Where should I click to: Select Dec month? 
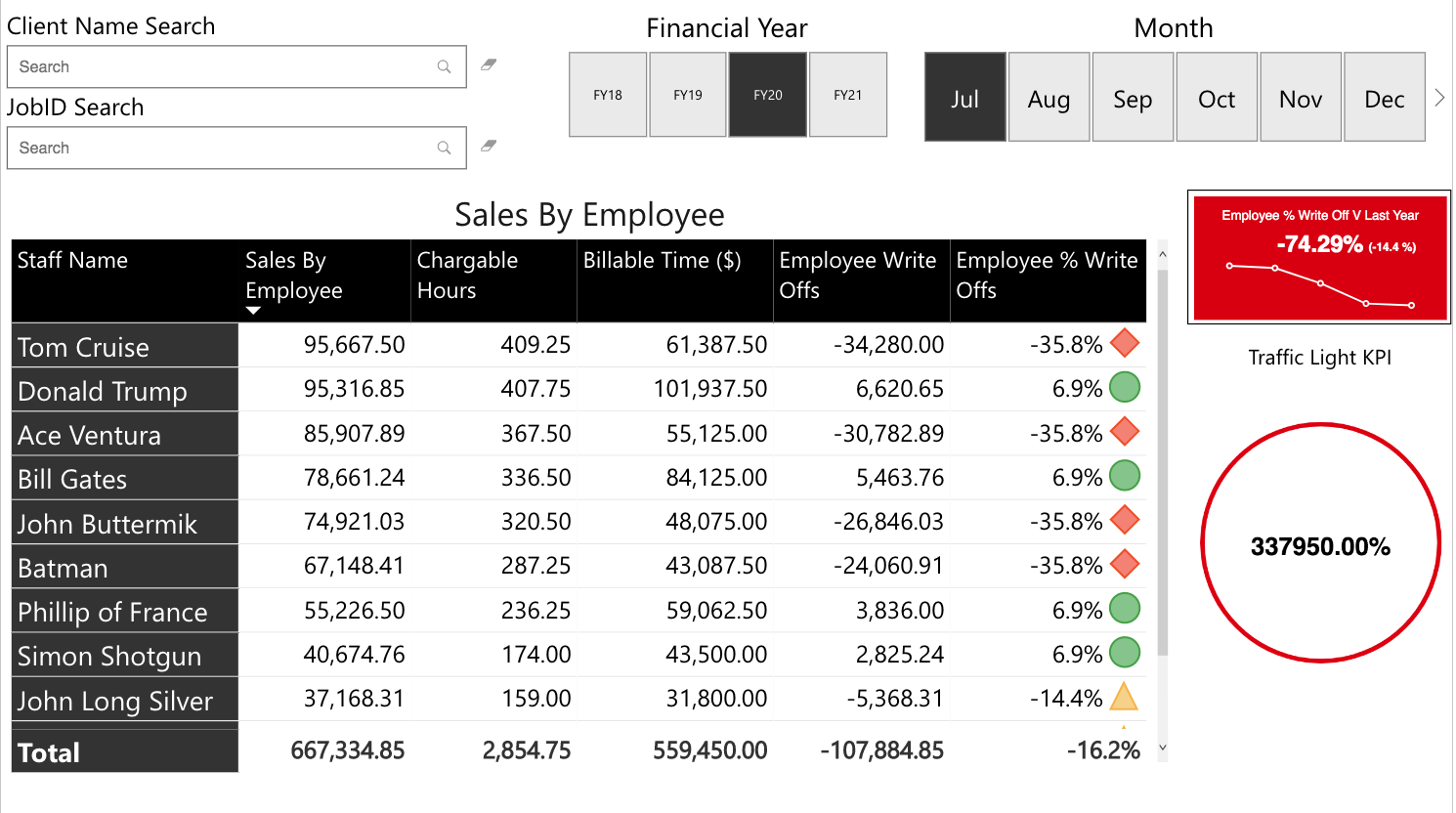click(1386, 98)
